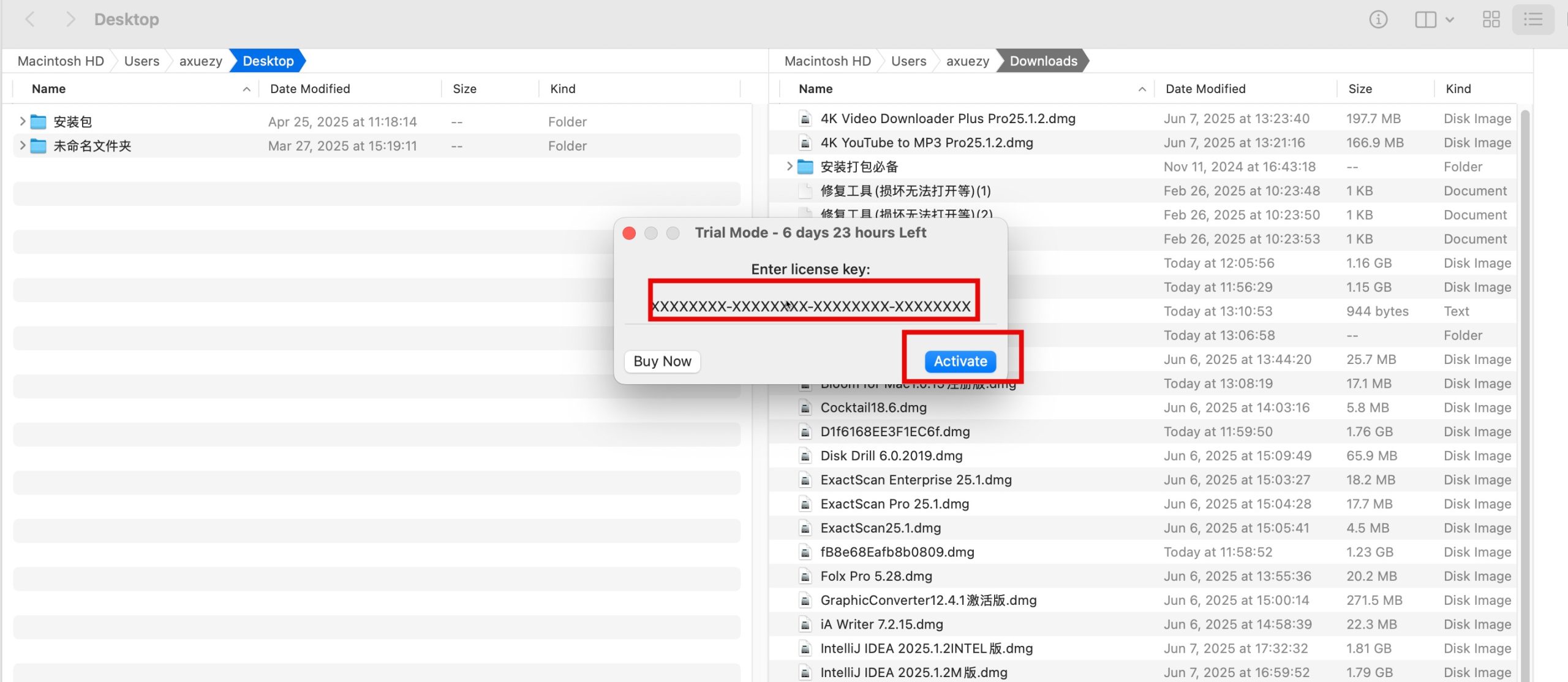Go back with the back arrow
The image size is (1568, 682).
(x=29, y=20)
